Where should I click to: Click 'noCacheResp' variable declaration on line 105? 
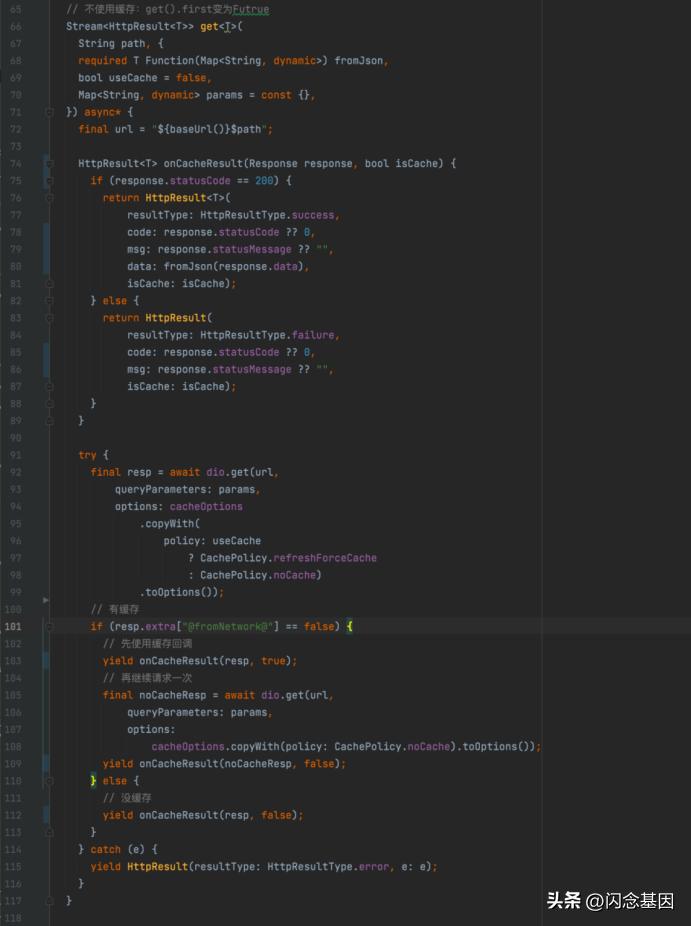(172, 695)
